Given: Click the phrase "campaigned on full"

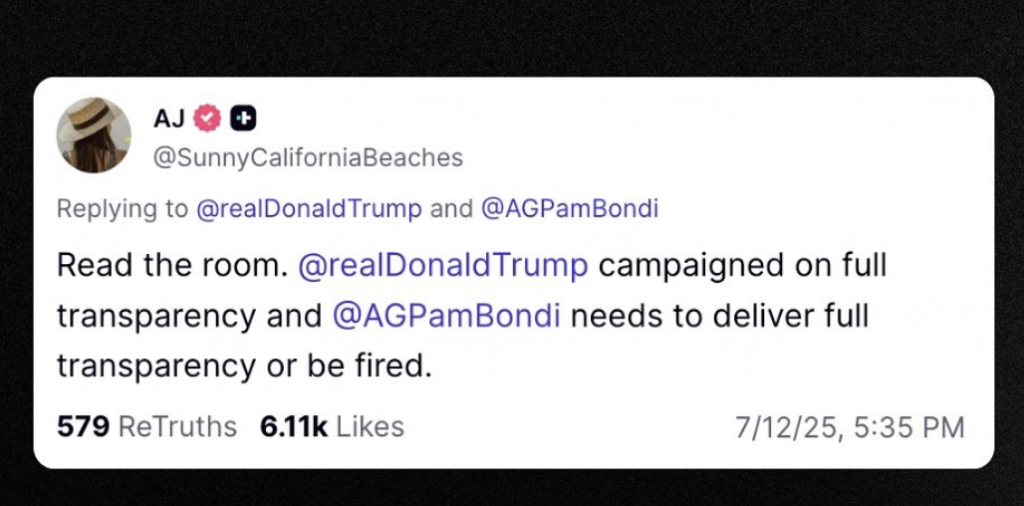Looking at the screenshot, I should tap(743, 265).
